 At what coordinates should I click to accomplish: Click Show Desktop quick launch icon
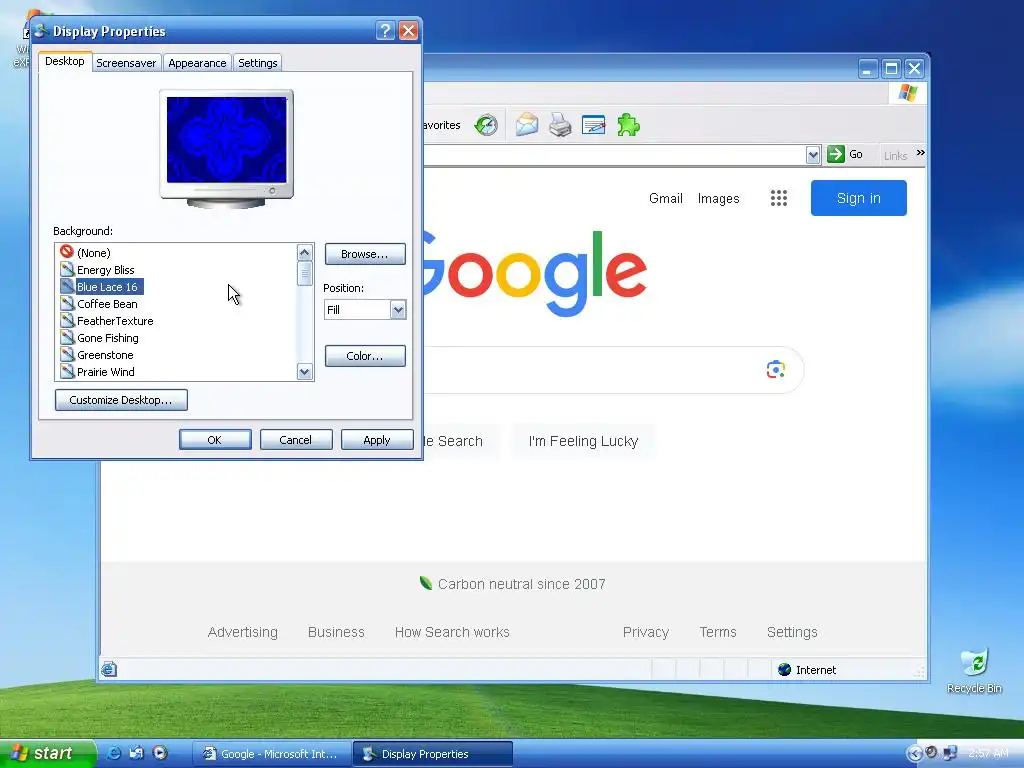136,753
